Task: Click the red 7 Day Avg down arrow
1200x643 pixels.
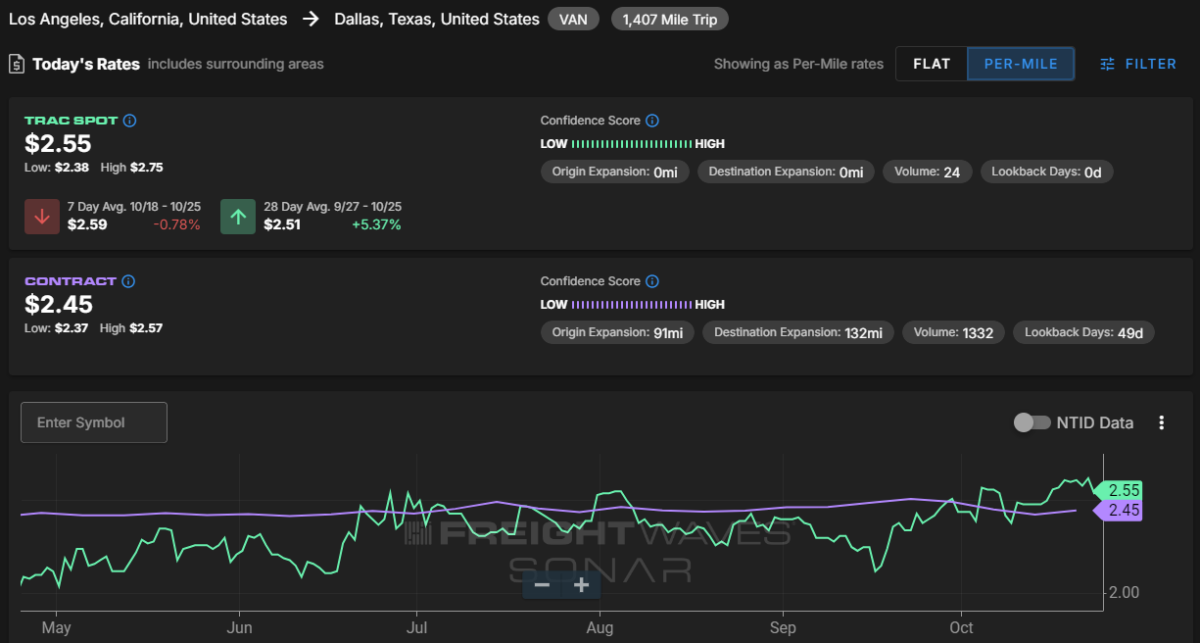Action: (42, 216)
